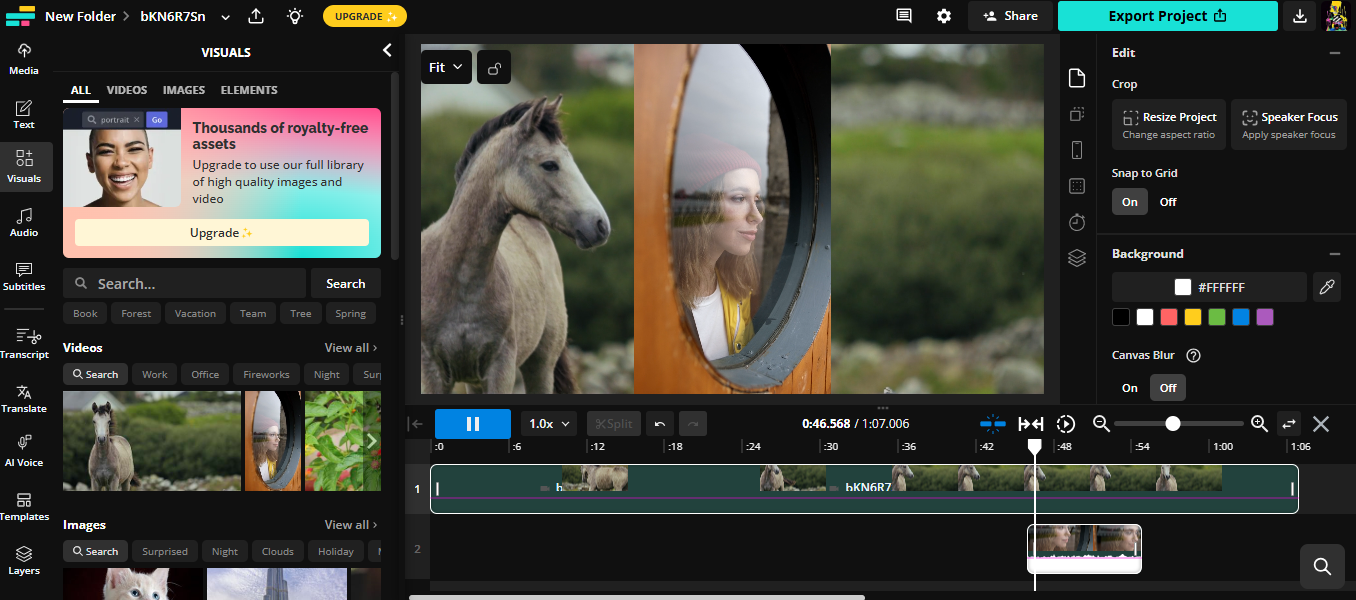This screenshot has height=600, width=1356.
Task: Enable Snap to Grid with On
Action: (x=1129, y=202)
